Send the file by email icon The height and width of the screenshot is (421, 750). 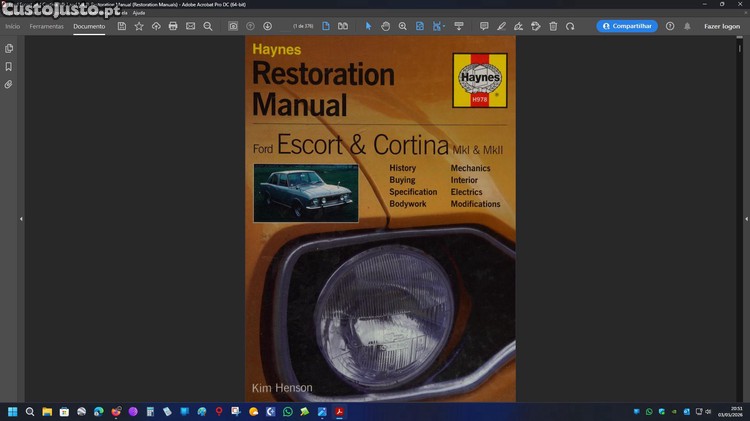[x=190, y=26]
